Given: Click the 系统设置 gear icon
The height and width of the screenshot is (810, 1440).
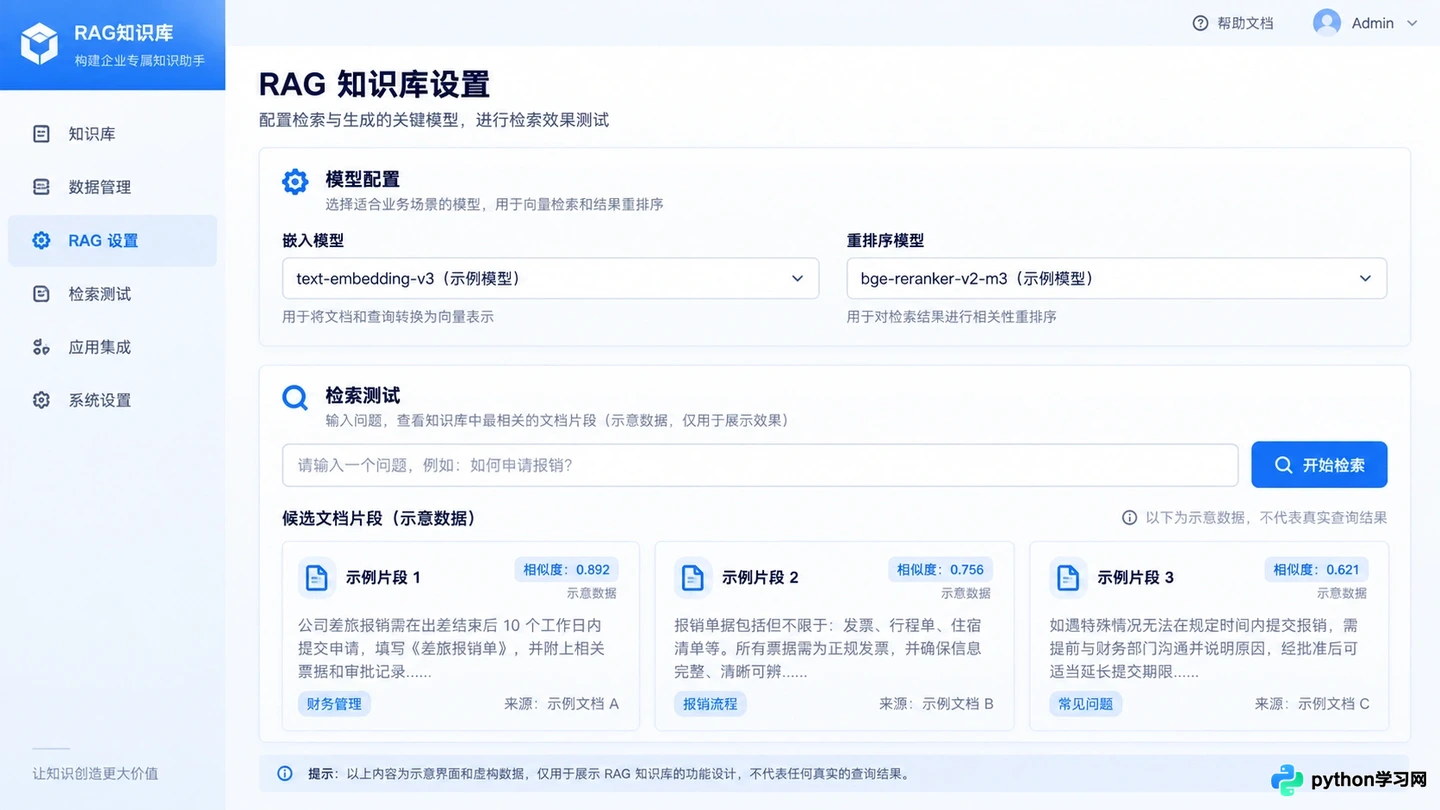Looking at the screenshot, I should 41,400.
